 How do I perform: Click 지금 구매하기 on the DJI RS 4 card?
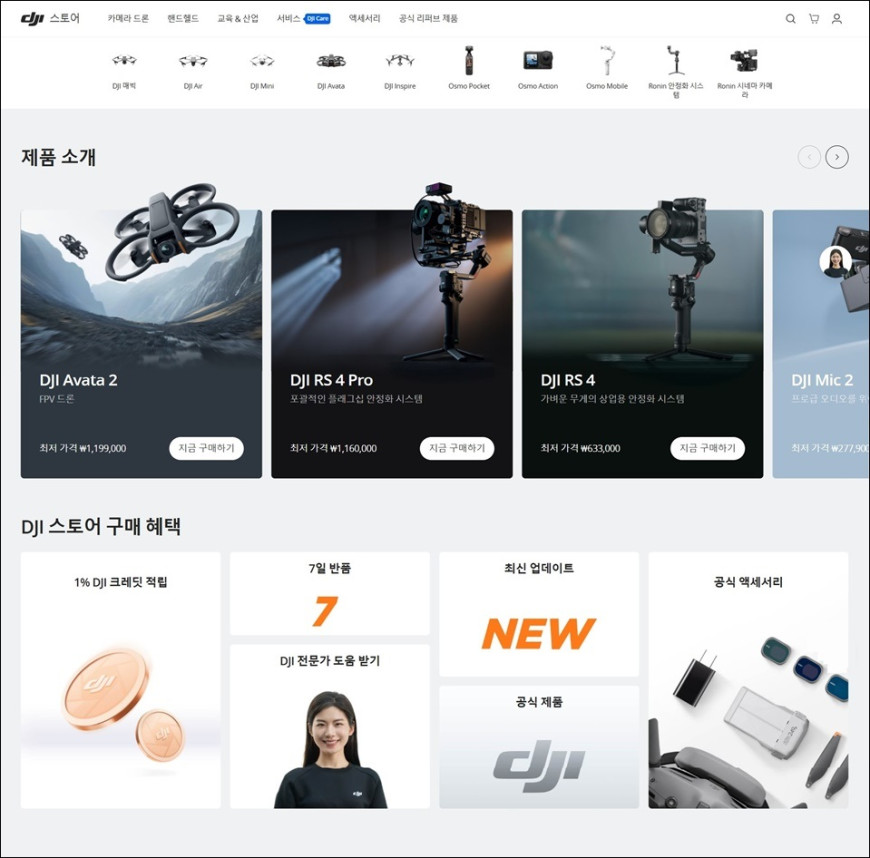click(x=707, y=448)
